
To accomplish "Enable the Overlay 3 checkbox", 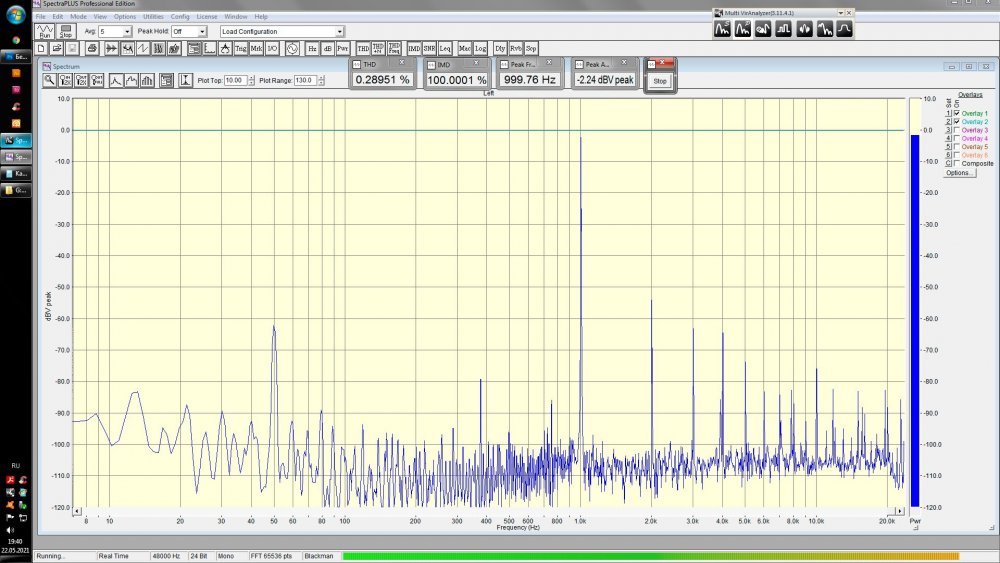I will (957, 130).
